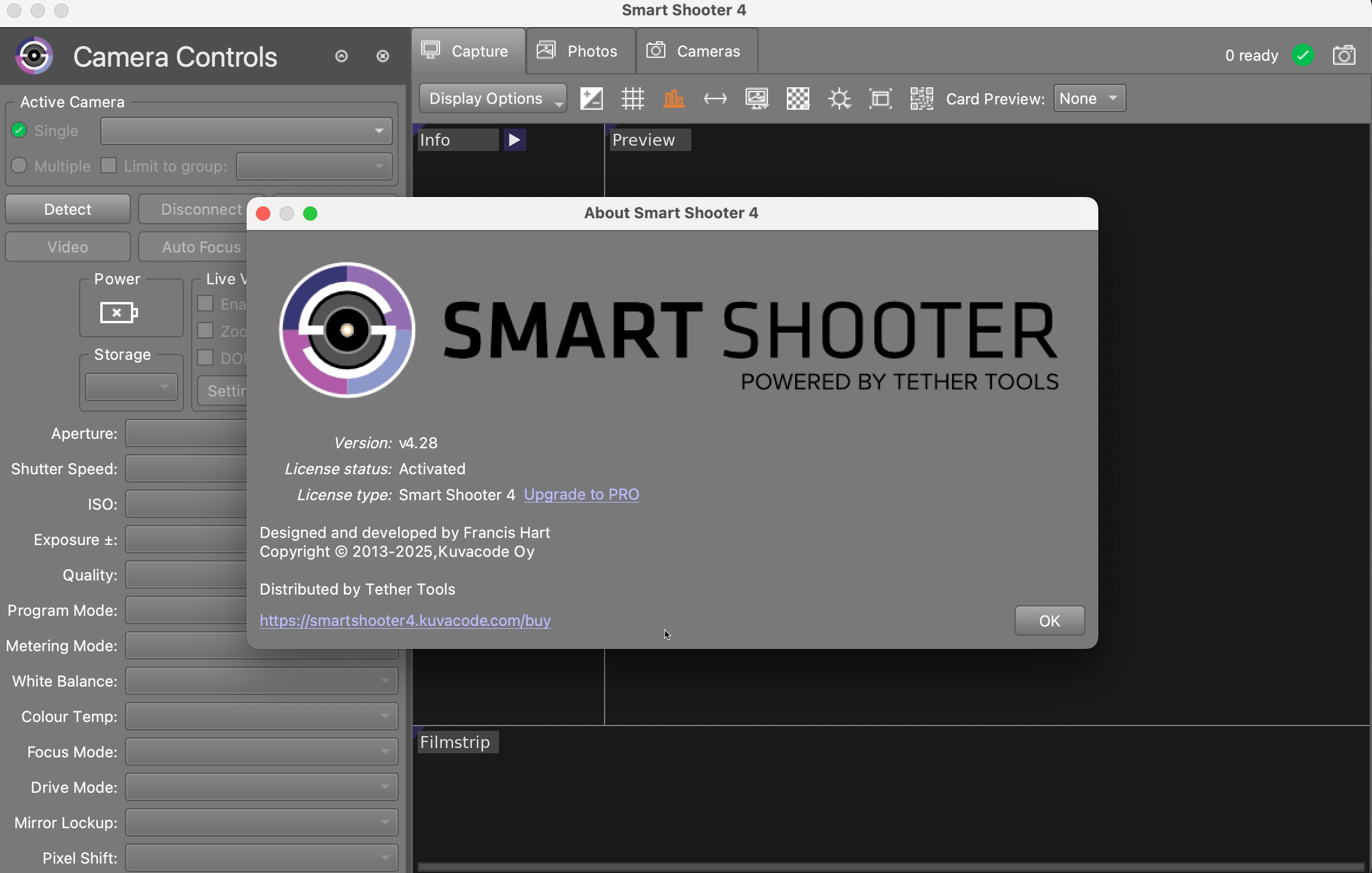This screenshot has height=873, width=1372.
Task: Open the Limit to group dropdown
Action: point(314,166)
